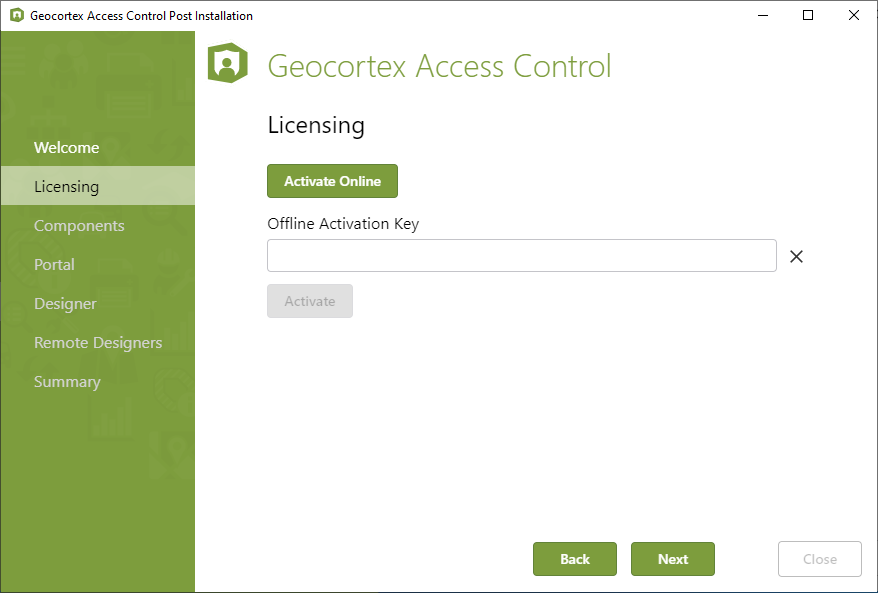Open the Portal step in sidebar
The width and height of the screenshot is (878, 593).
coord(98,264)
